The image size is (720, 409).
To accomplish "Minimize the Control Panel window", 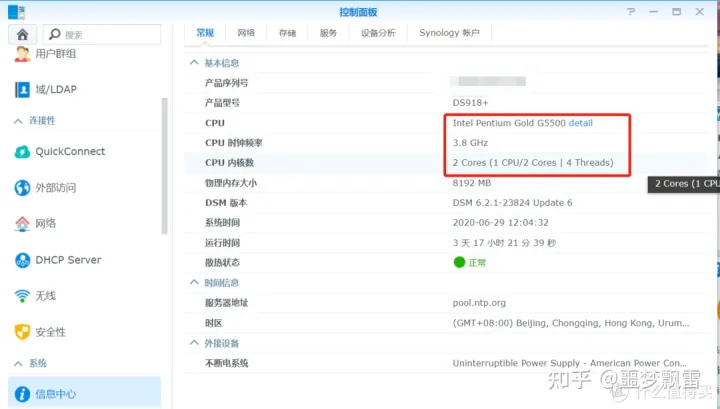I will click(x=653, y=11).
